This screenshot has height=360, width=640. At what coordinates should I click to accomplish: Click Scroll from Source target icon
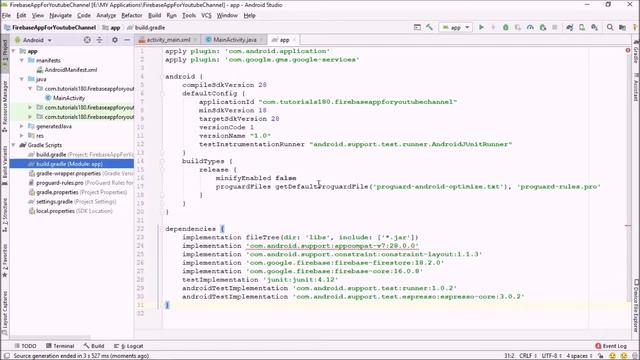point(87,40)
